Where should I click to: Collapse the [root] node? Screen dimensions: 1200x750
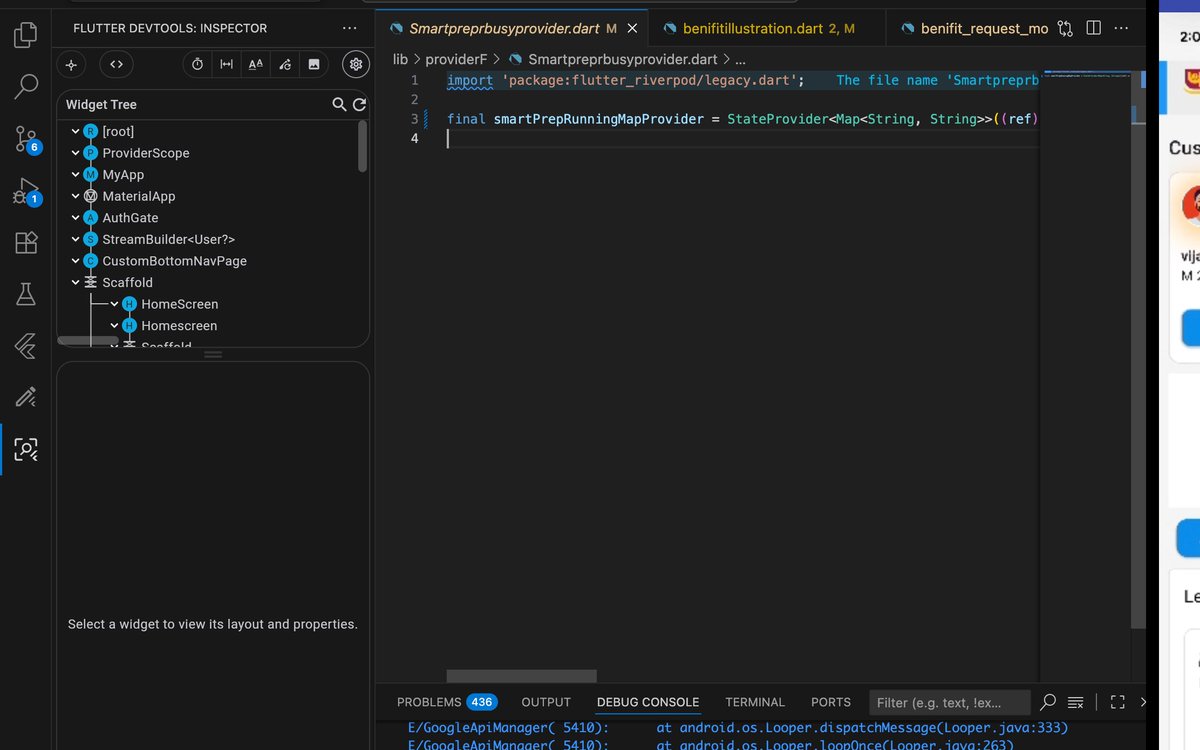click(75, 131)
